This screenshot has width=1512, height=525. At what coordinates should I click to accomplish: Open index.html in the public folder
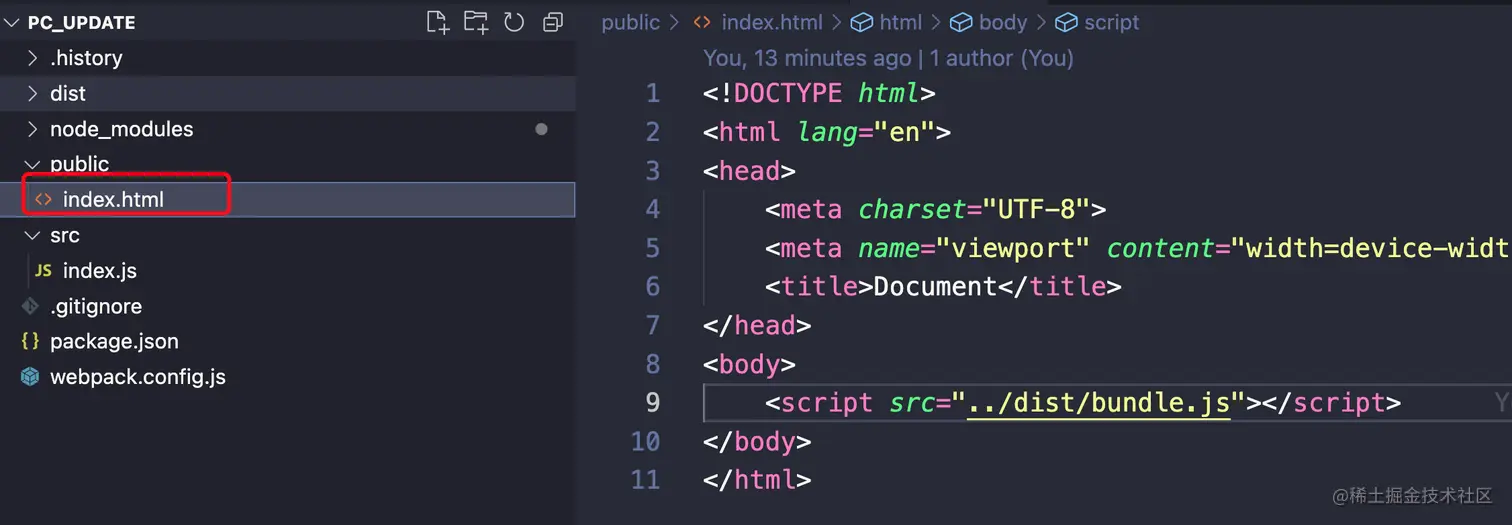(x=288, y=199)
